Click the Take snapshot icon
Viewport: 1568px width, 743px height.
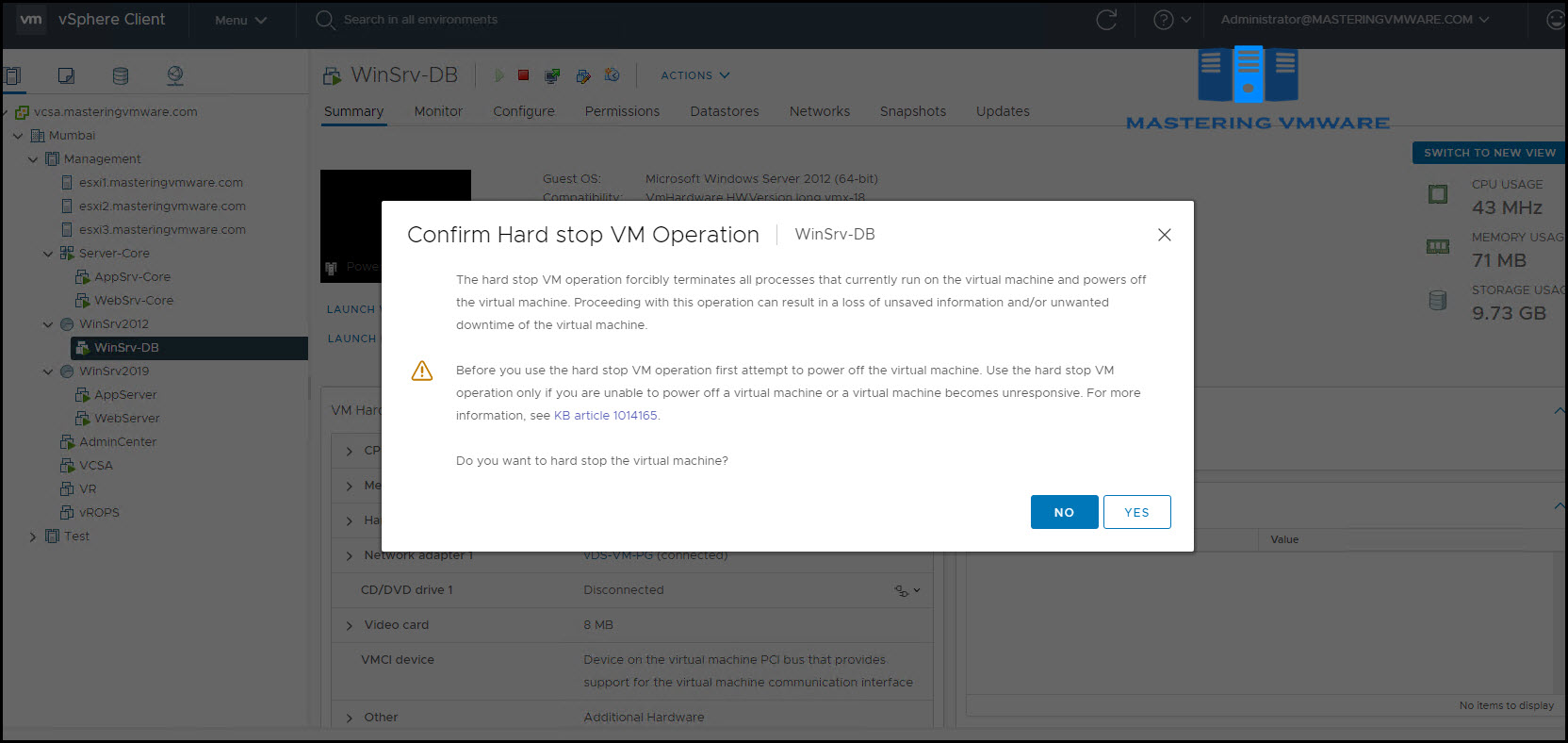[x=612, y=75]
